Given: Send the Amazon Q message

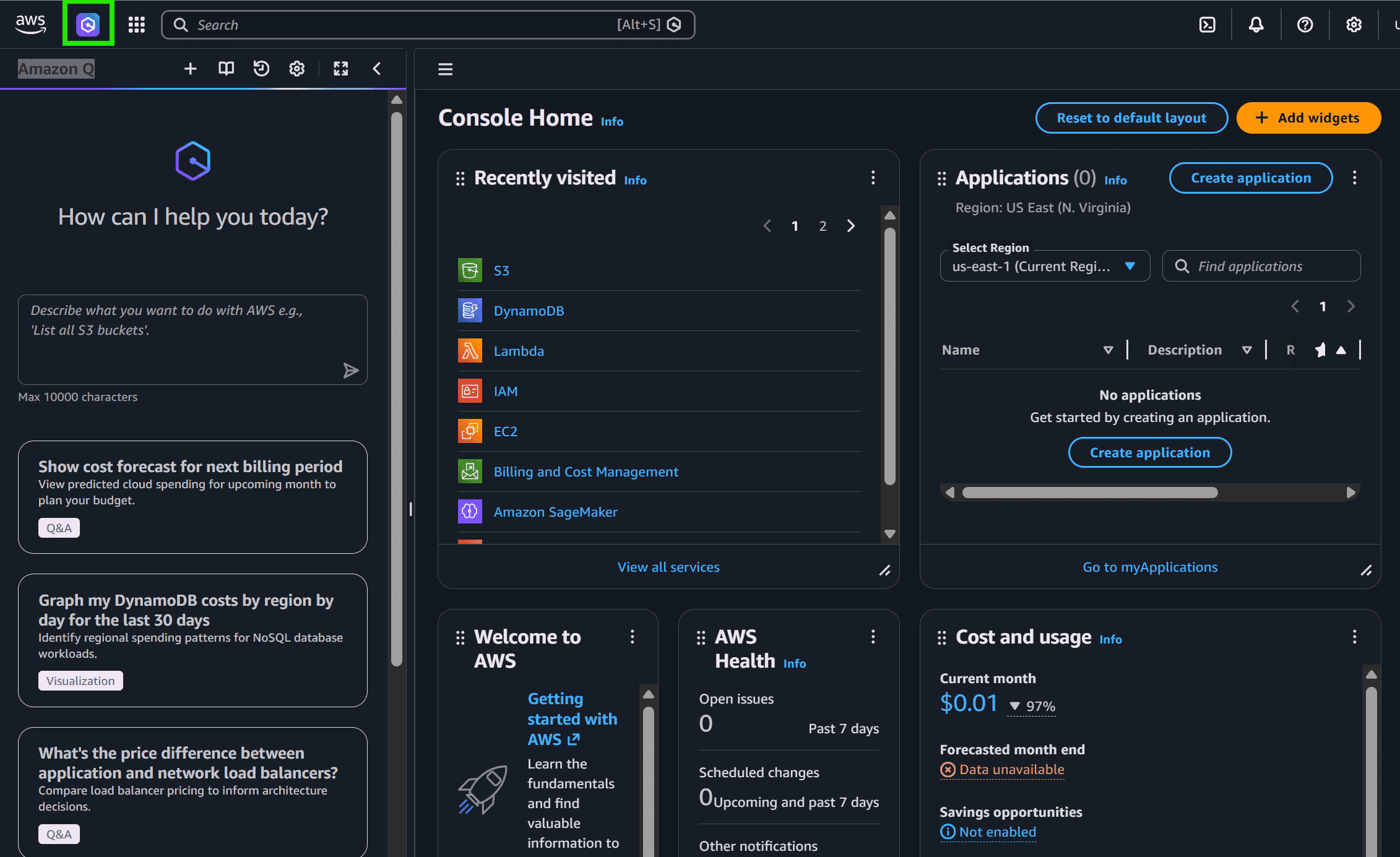Looking at the screenshot, I should coord(351,370).
